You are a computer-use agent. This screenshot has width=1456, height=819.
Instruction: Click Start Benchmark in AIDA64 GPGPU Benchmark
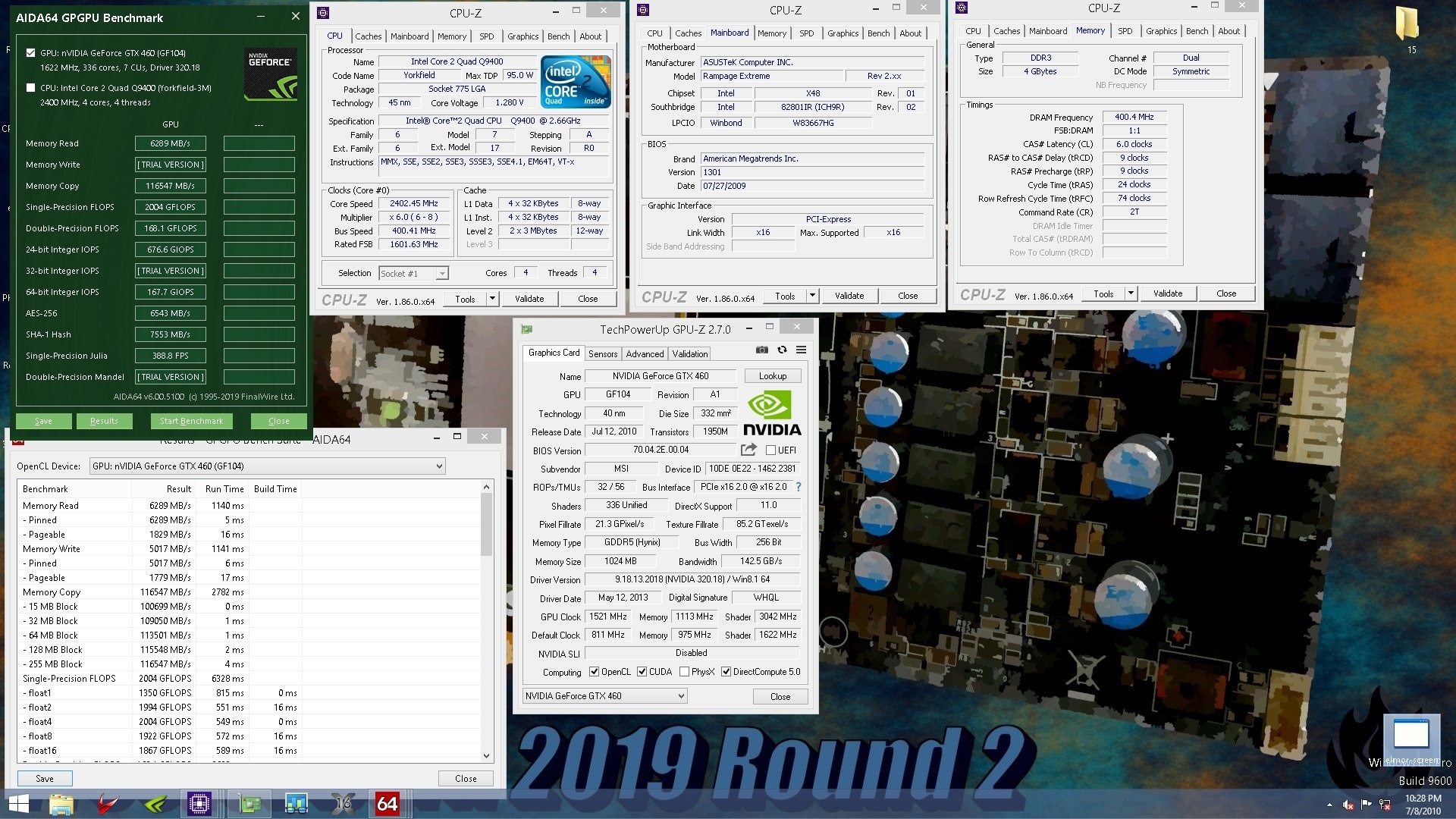[191, 421]
